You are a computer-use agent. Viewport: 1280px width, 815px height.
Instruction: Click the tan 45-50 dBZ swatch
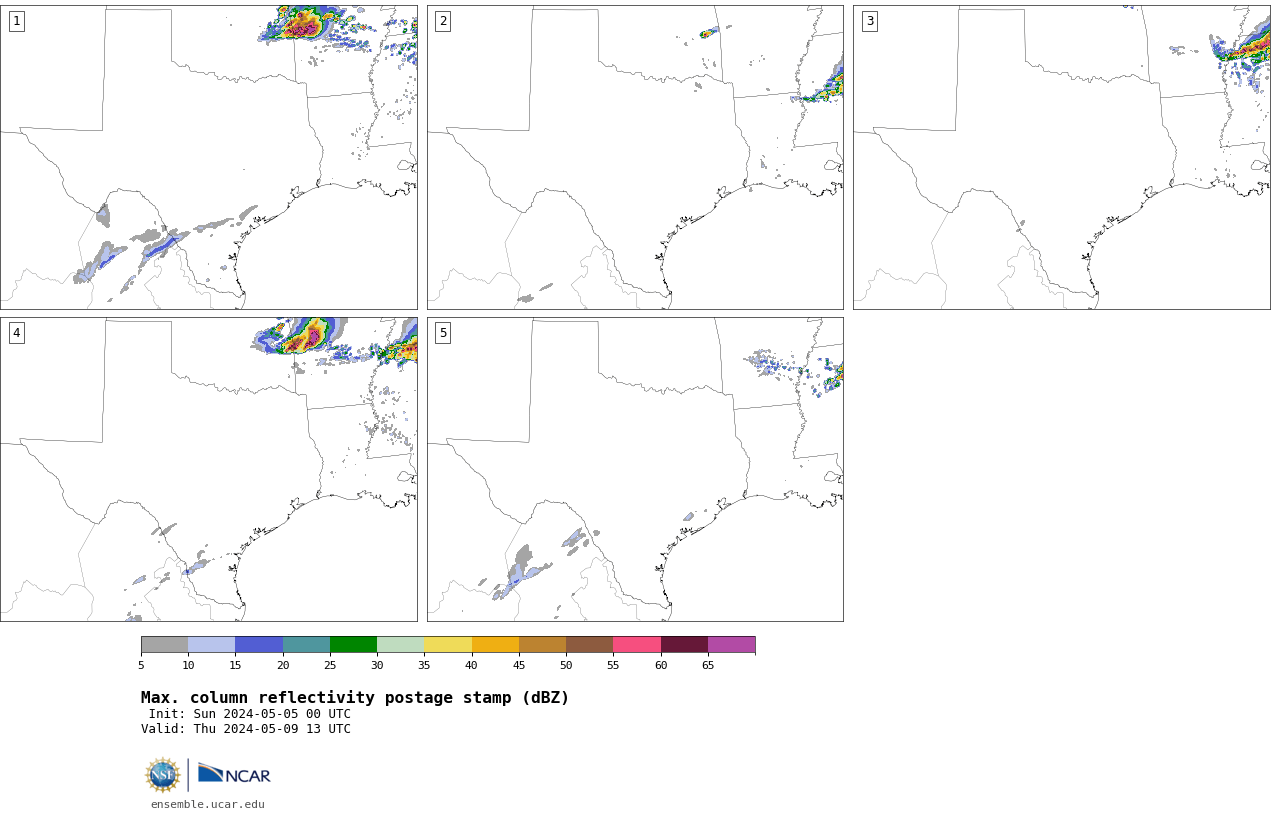[x=542, y=644]
